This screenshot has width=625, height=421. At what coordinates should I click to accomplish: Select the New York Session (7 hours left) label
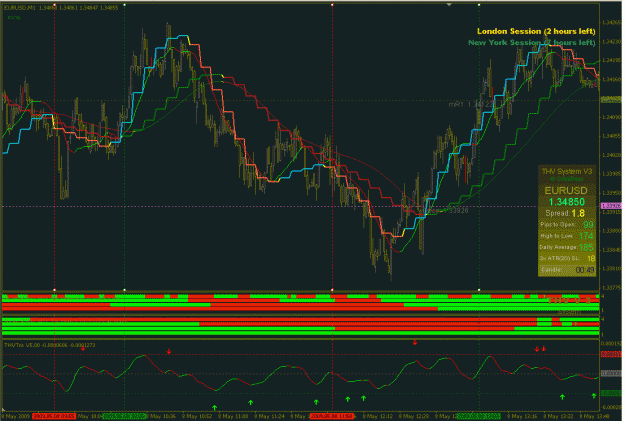click(x=532, y=43)
